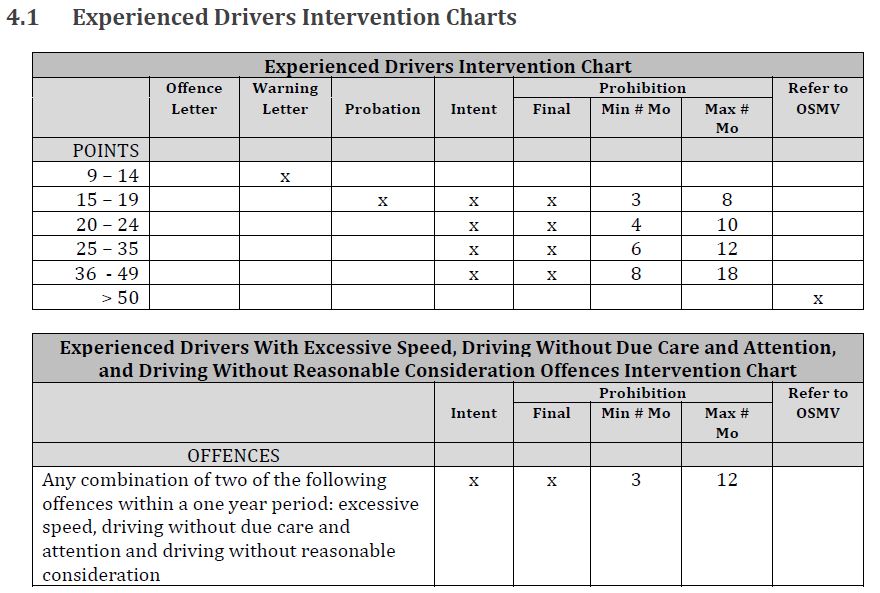Click the "Experienced Drivers Intervention Chart" table title
880x593 pixels.
[447, 67]
